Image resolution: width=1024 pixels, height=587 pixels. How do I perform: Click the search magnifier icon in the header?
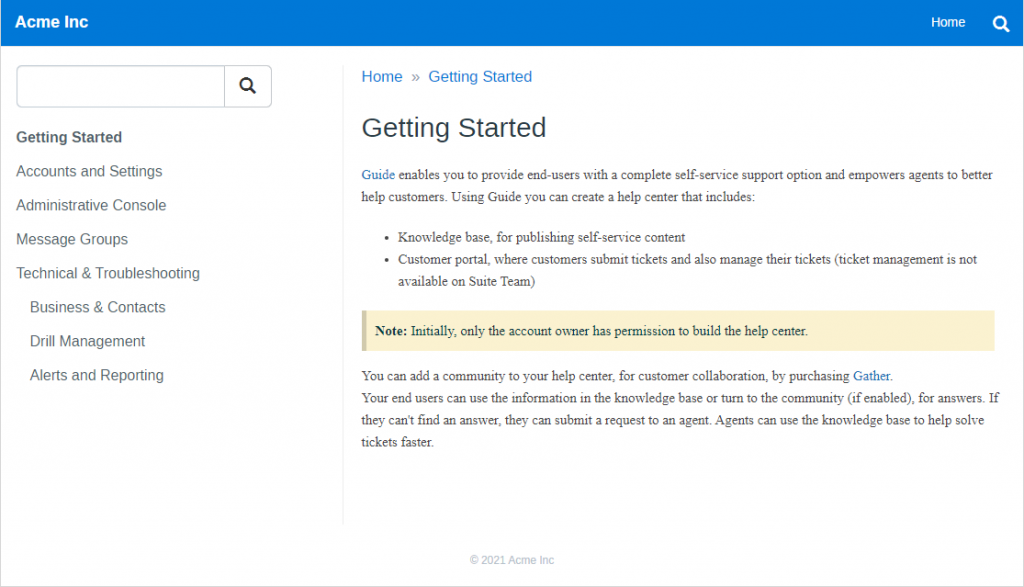pos(1000,22)
